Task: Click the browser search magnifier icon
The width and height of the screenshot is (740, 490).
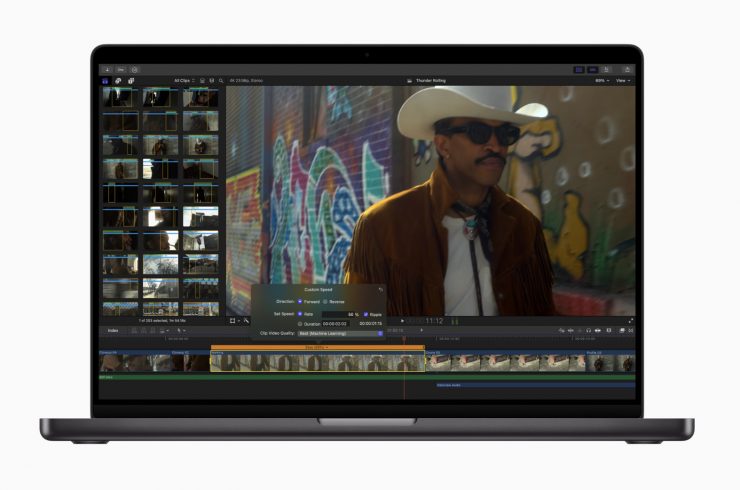Action: (221, 80)
